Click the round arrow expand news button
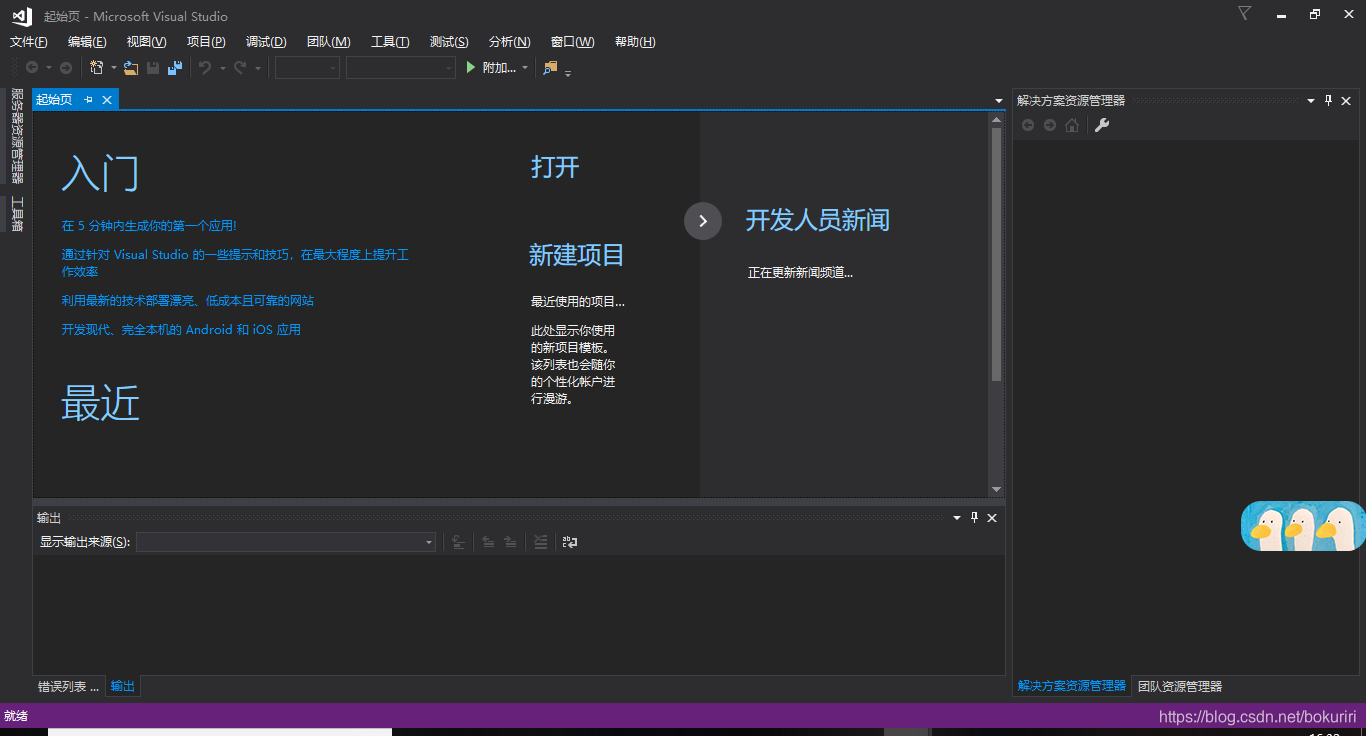 703,221
